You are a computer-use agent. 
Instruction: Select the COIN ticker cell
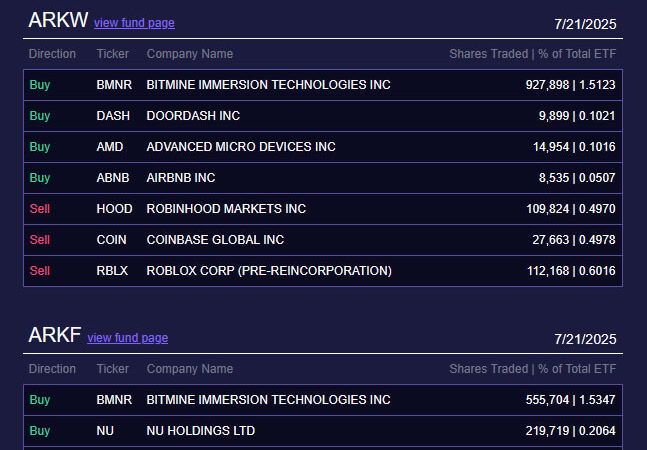point(111,240)
